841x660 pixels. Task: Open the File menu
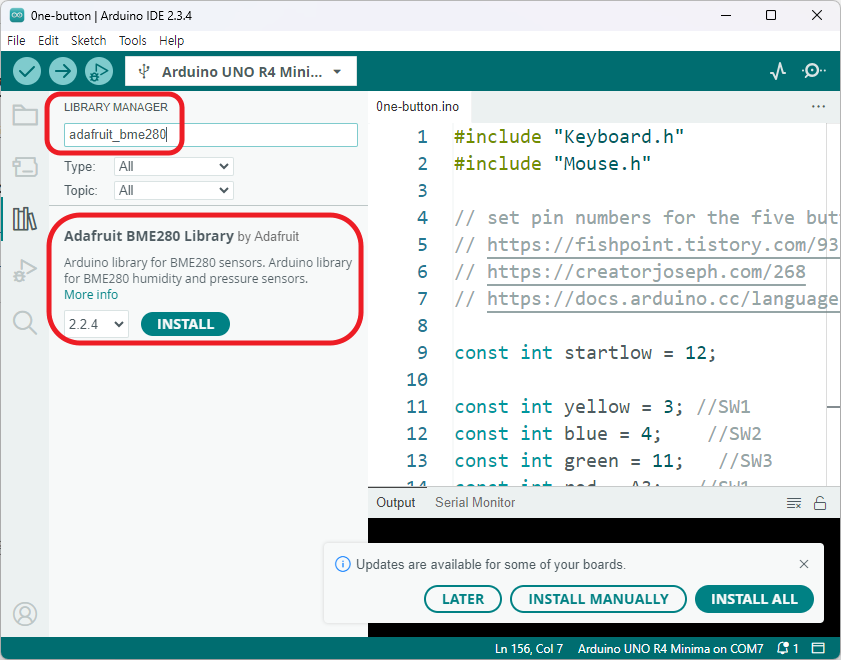click(16, 41)
